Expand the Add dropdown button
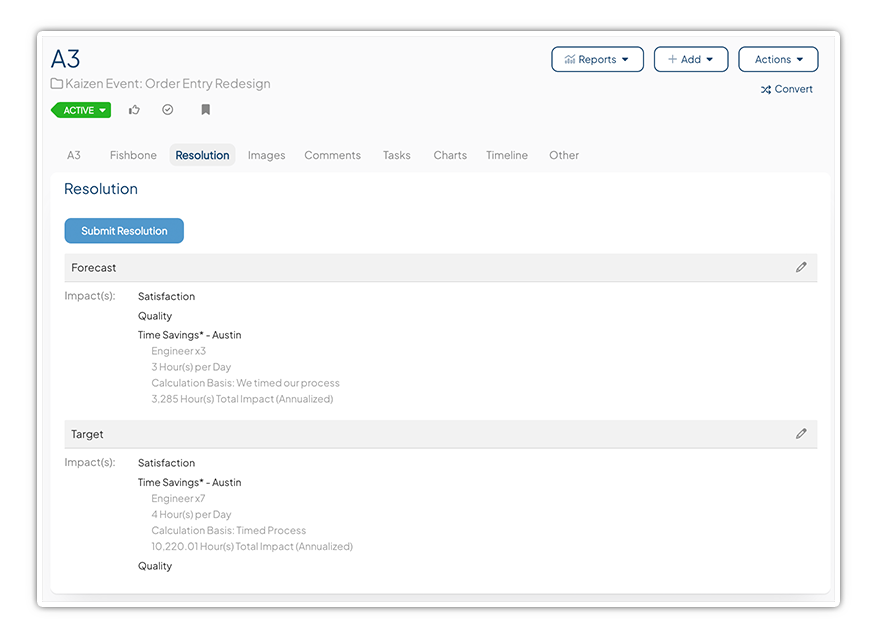 690,60
